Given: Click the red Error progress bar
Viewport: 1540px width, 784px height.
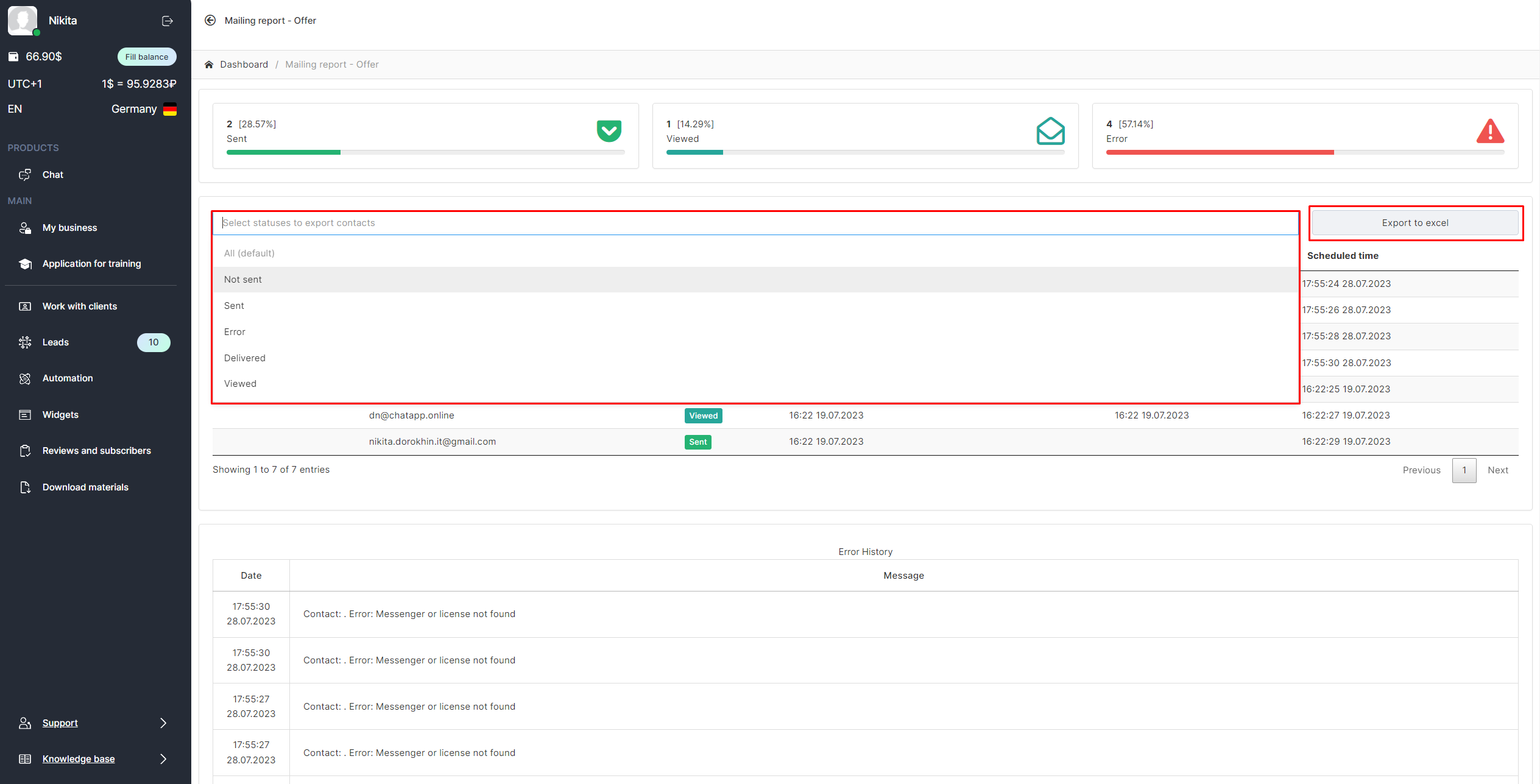Looking at the screenshot, I should click(x=1220, y=152).
